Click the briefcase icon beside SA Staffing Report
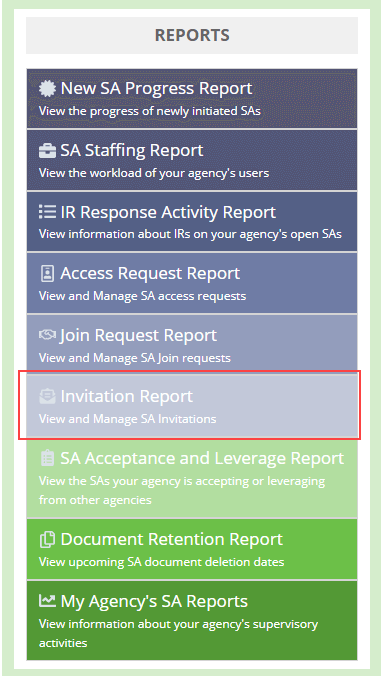The height and width of the screenshot is (676, 381). coord(47,151)
